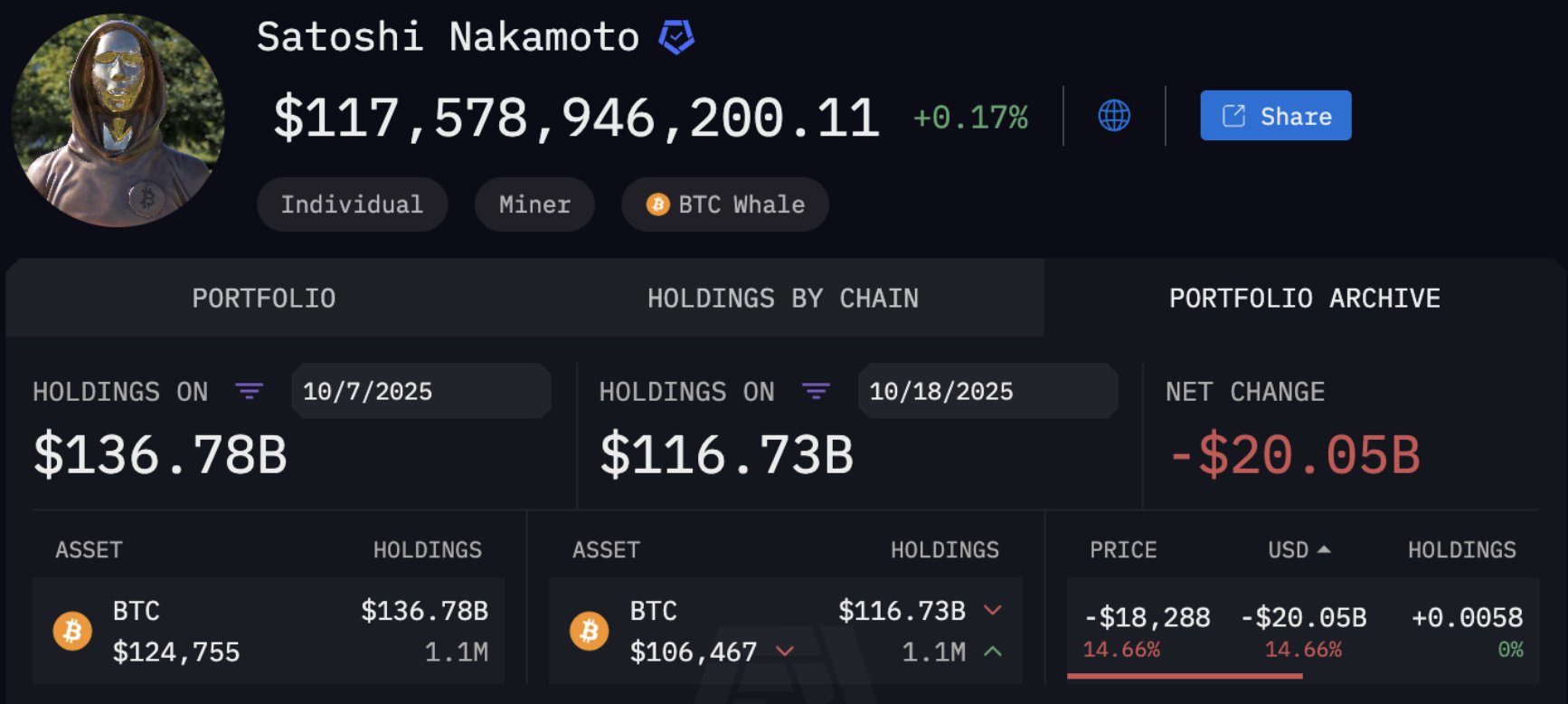
Task: Click the Satoshi statue profile picture
Action: pos(118,119)
